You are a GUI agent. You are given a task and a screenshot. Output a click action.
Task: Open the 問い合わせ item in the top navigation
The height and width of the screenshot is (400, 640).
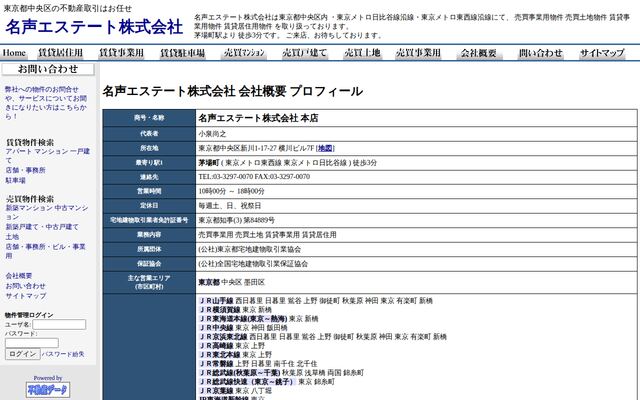pos(540,53)
